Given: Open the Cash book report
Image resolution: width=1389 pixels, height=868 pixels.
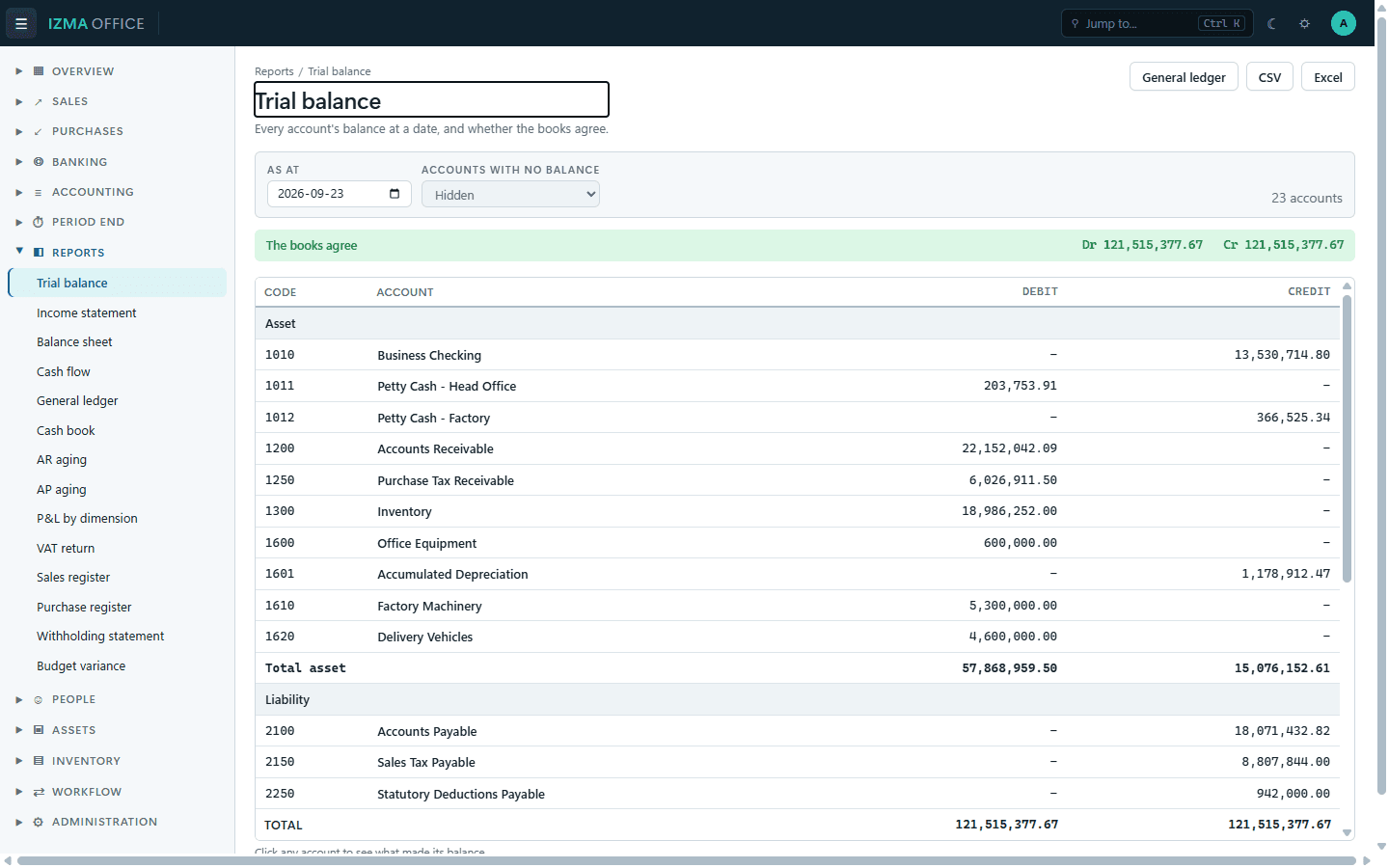Looking at the screenshot, I should pyautogui.click(x=117, y=430).
